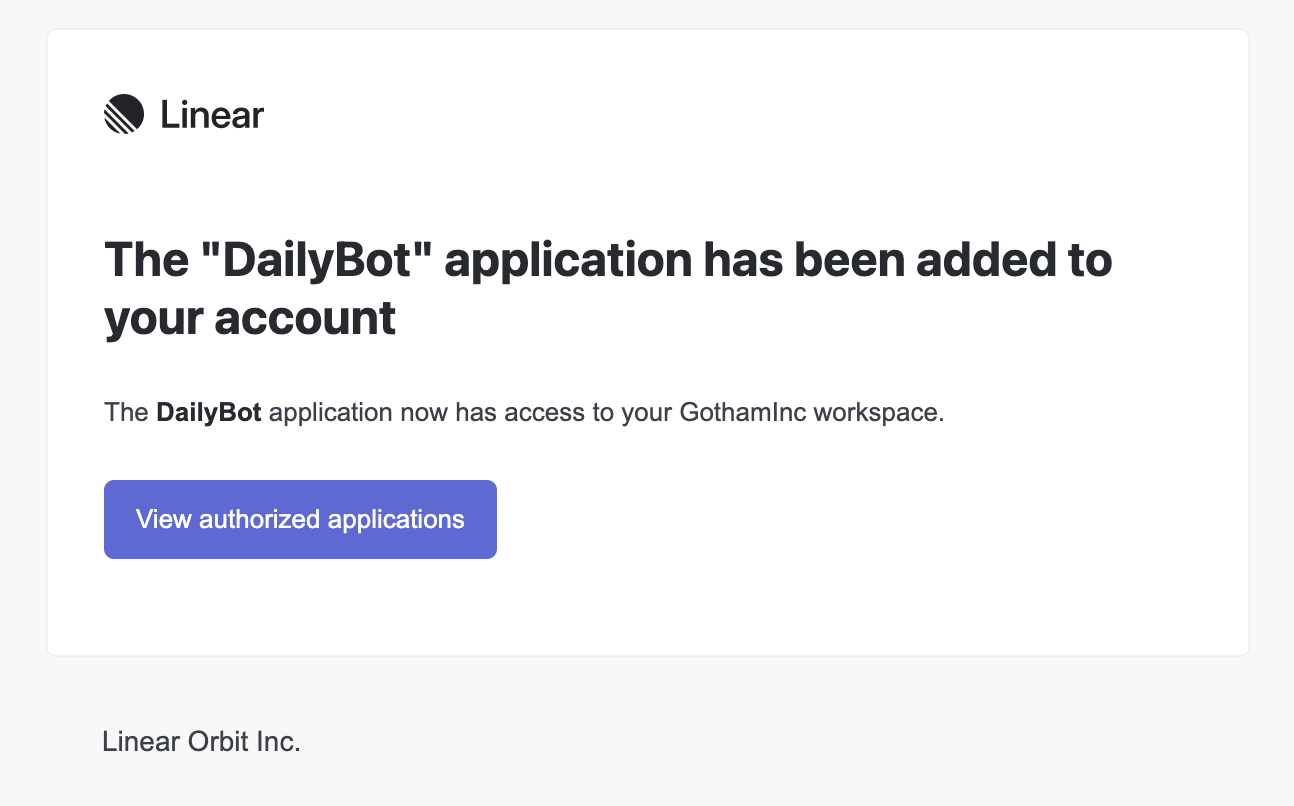
Task: Select the word "application" in the headline
Action: (x=568, y=260)
